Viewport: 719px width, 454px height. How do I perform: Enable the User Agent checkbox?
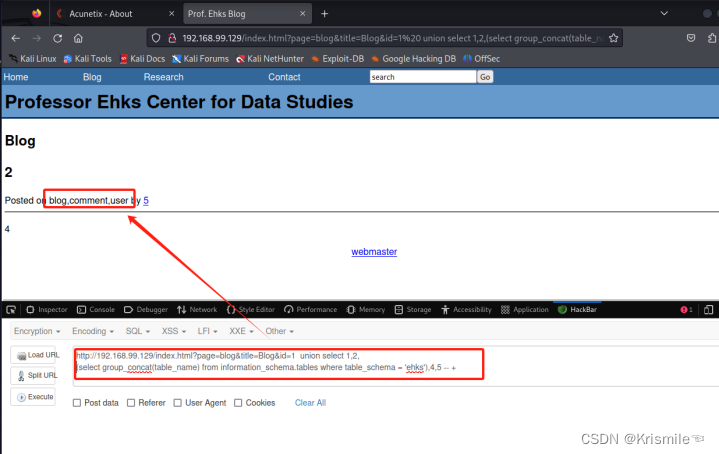177,403
